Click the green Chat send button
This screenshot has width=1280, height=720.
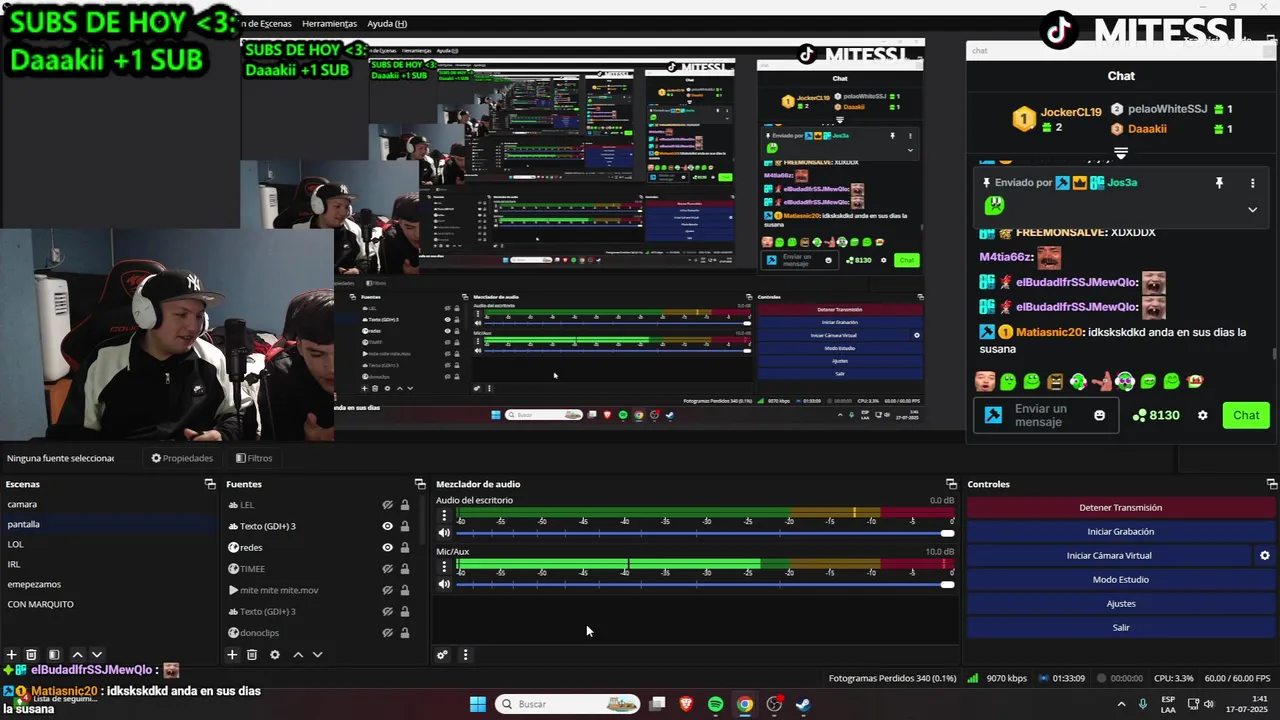[x=1246, y=415]
